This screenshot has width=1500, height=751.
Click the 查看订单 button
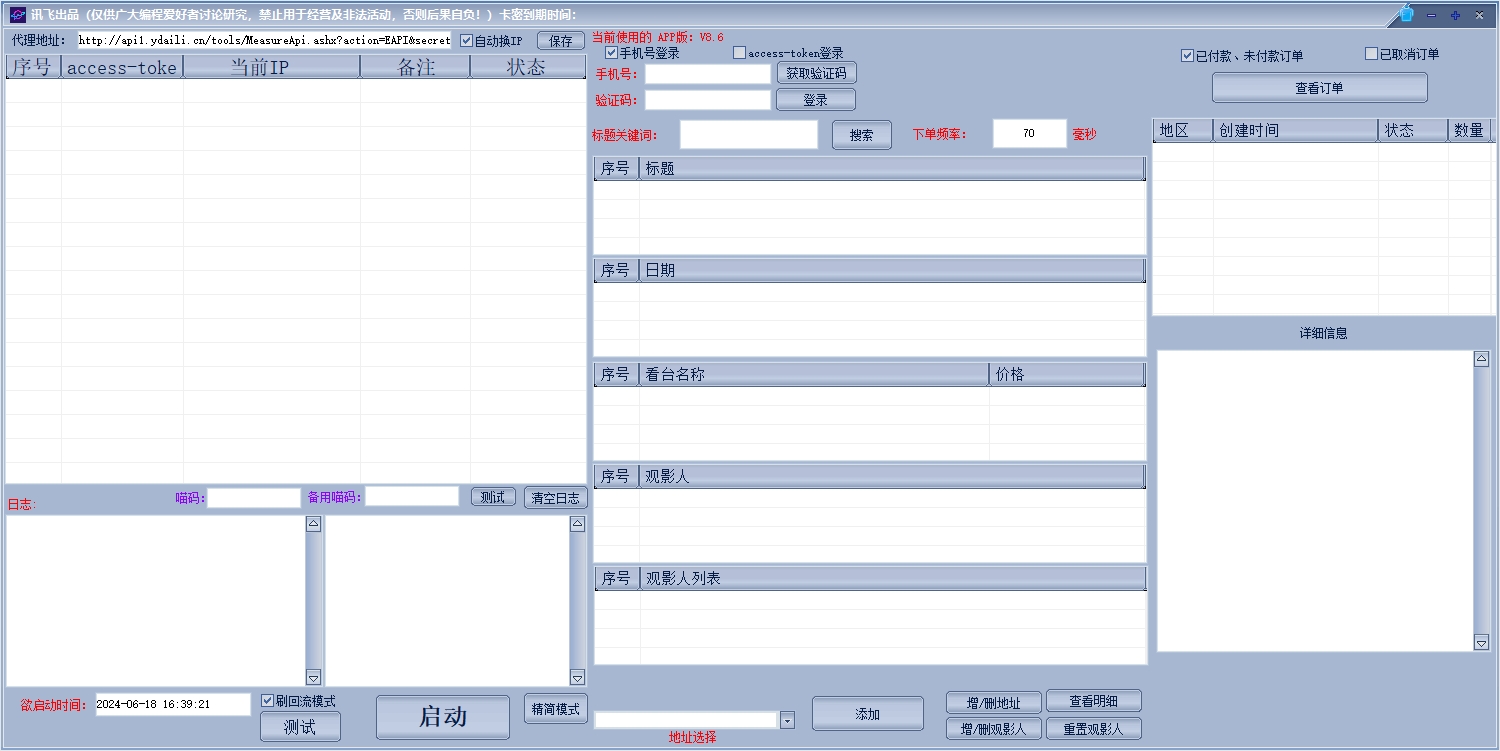tap(1319, 88)
